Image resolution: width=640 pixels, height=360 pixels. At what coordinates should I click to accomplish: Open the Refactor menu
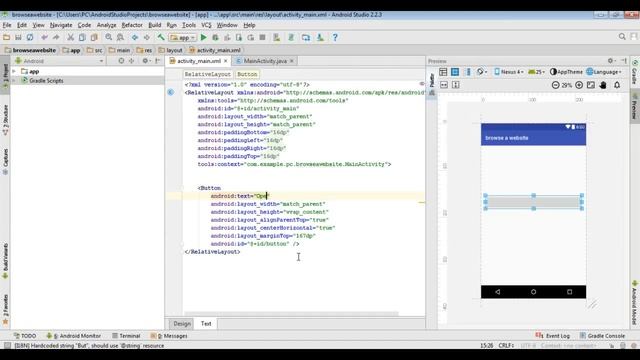point(132,25)
